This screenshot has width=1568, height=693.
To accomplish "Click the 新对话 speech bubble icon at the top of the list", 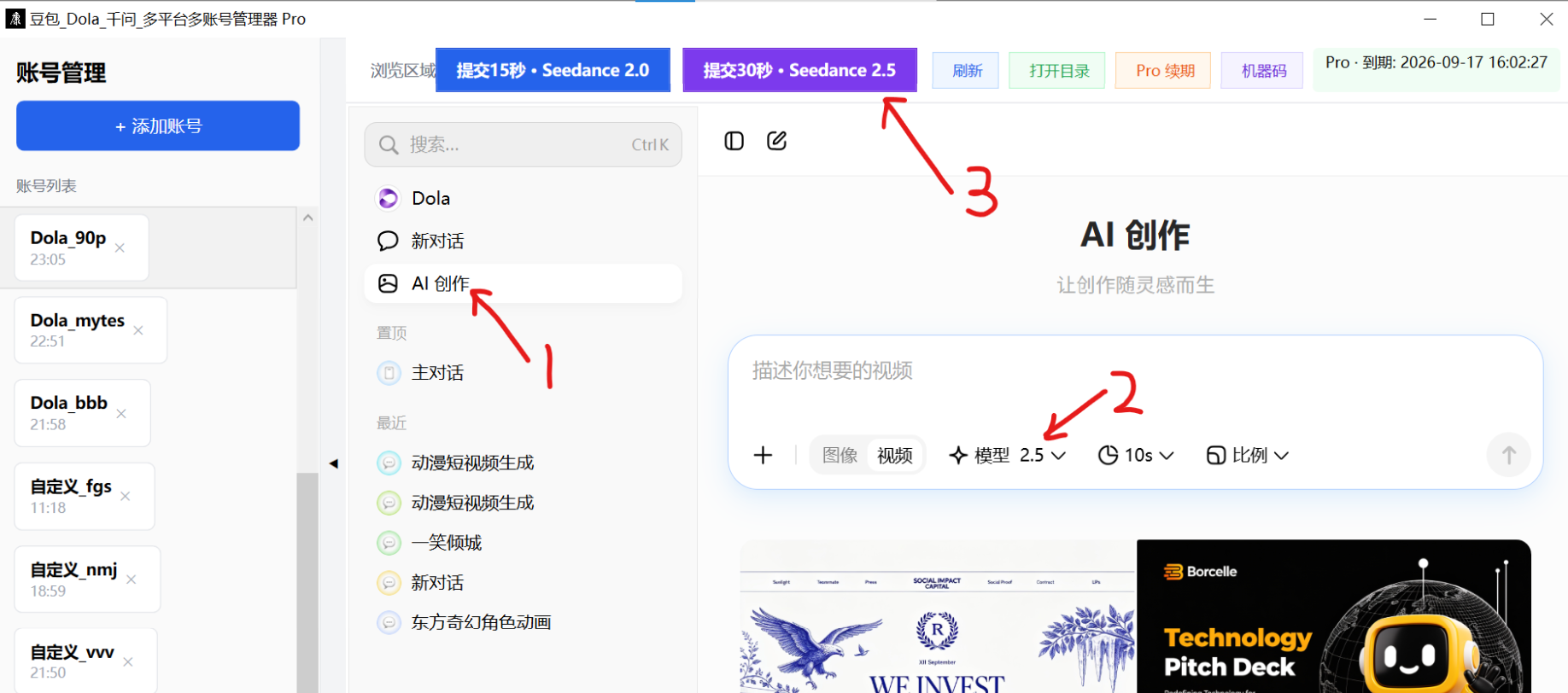I will (388, 241).
